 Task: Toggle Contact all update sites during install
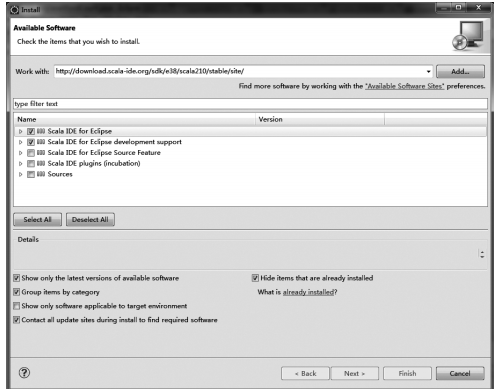[16, 320]
